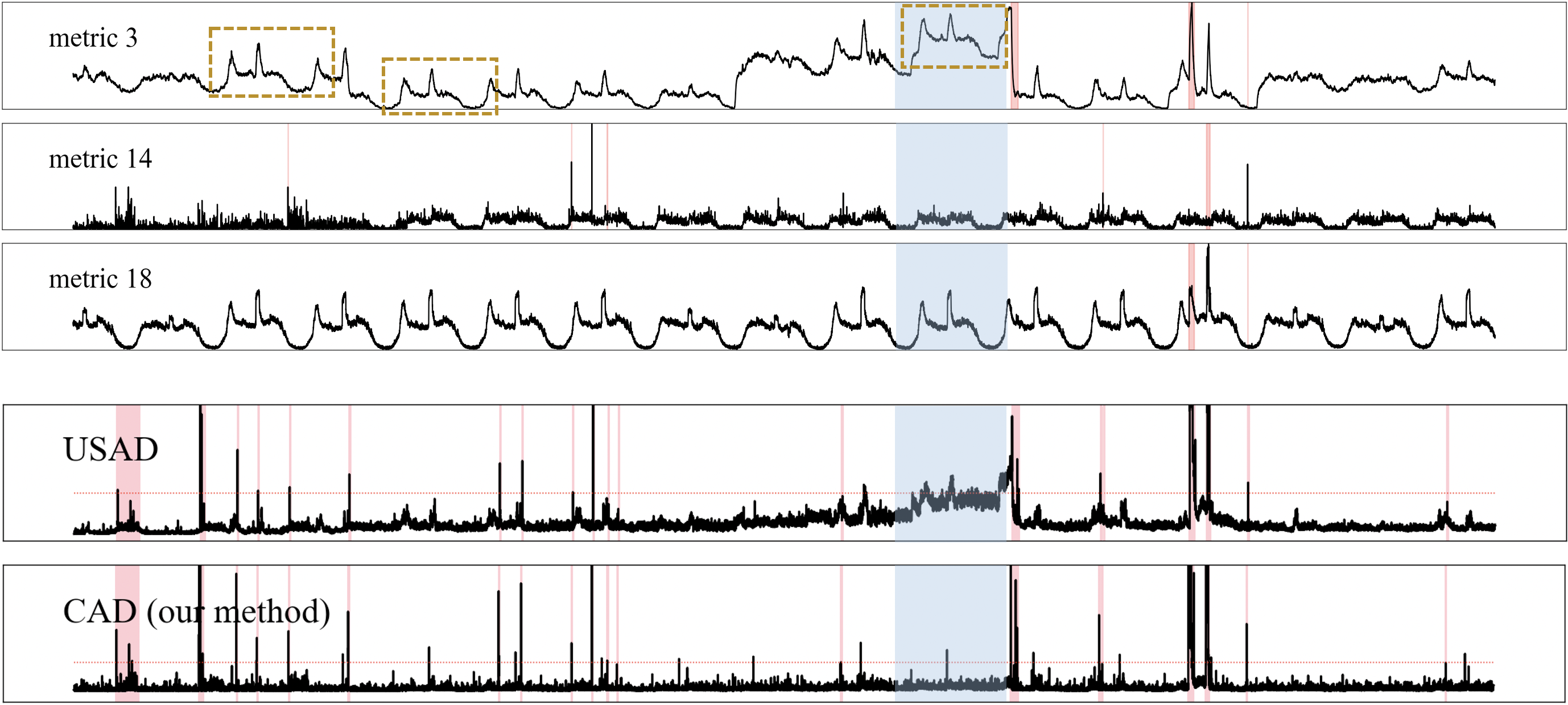Click the blue shaded region in the USAD panel
1568x705 pixels.
[951, 444]
